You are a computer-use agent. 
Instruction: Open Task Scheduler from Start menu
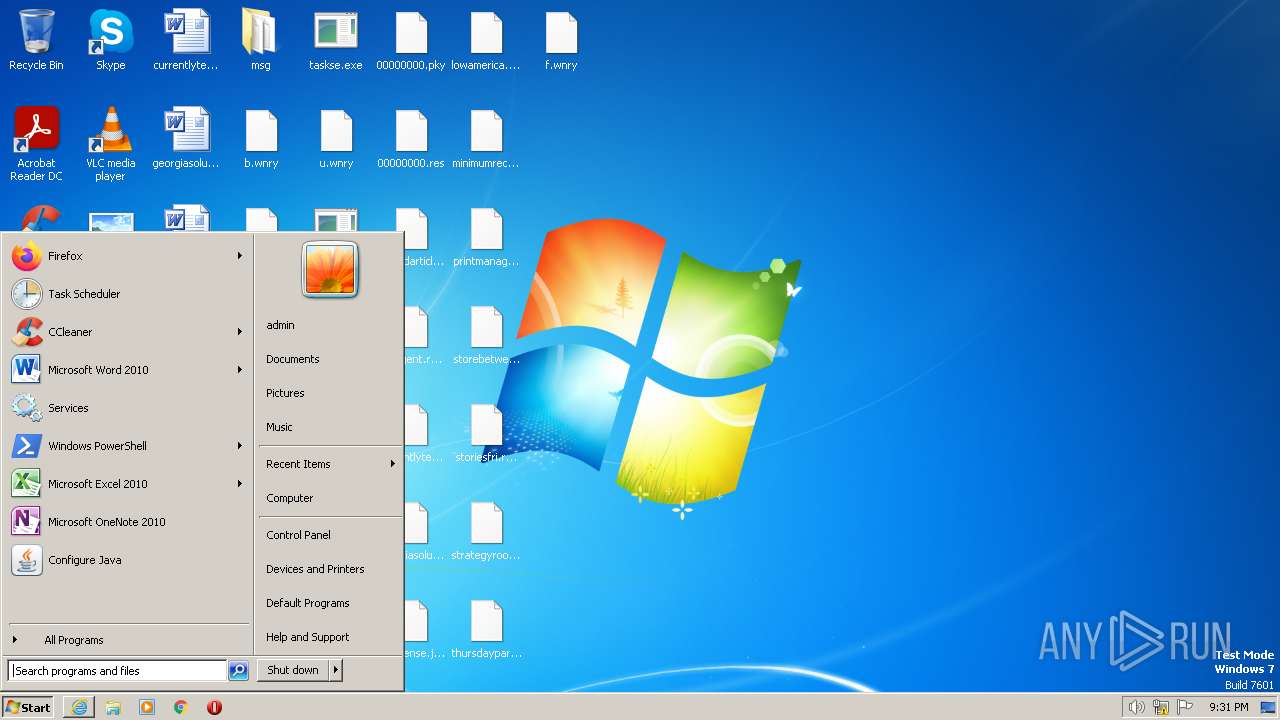tap(128, 294)
